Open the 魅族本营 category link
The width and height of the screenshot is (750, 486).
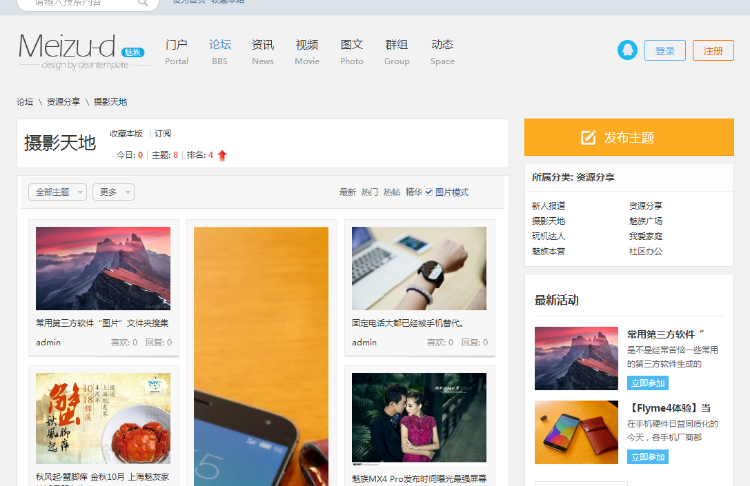pos(548,251)
